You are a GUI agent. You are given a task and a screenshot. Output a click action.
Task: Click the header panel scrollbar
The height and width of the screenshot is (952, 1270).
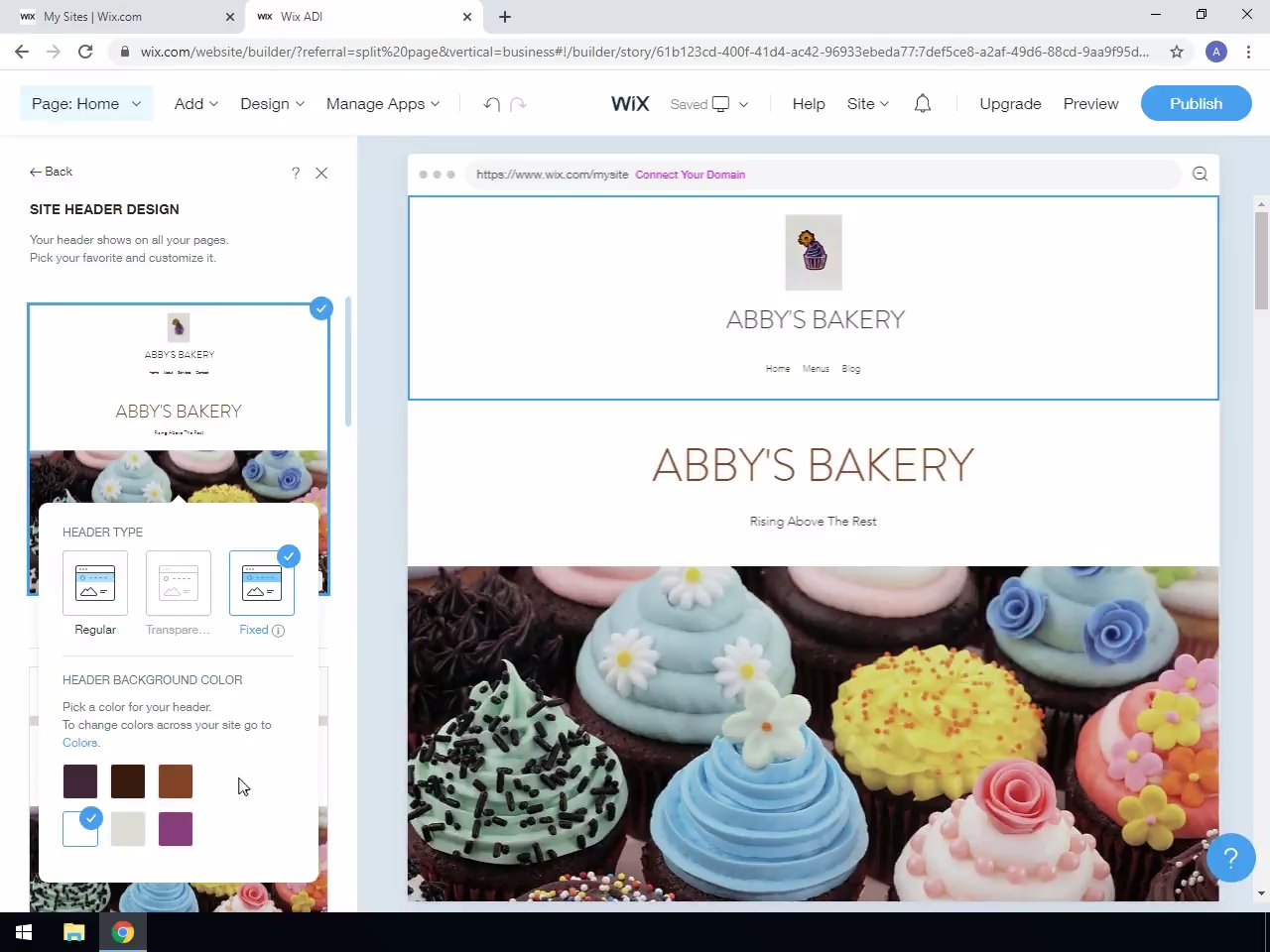click(348, 361)
